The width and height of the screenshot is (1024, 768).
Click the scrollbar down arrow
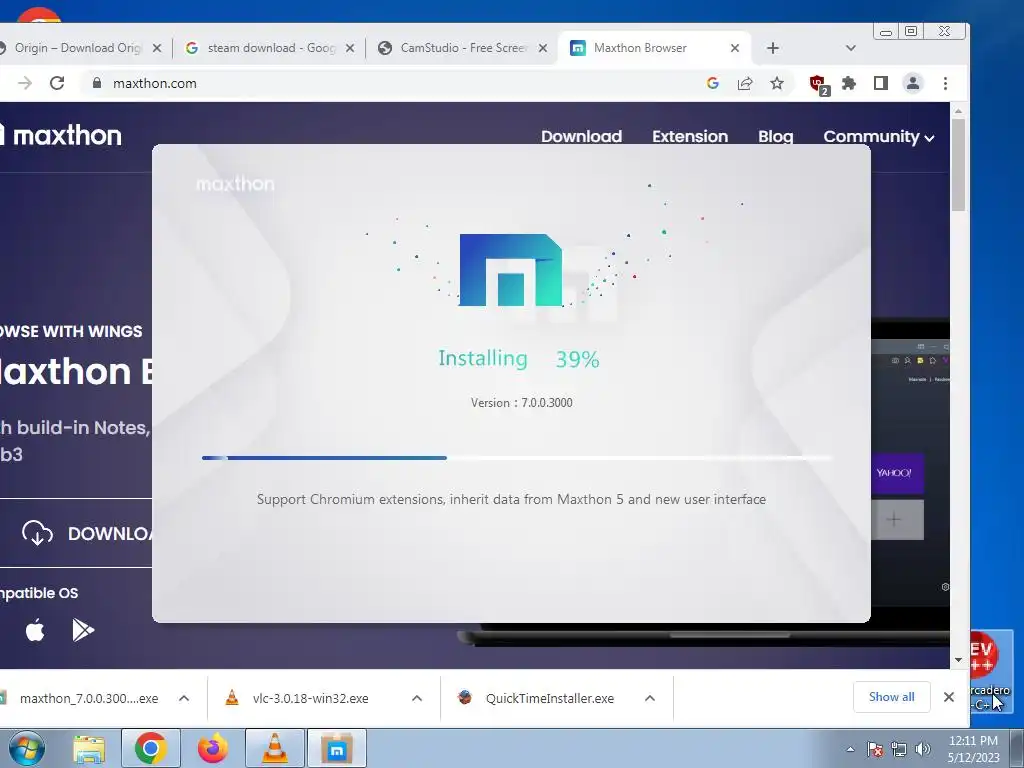958,660
